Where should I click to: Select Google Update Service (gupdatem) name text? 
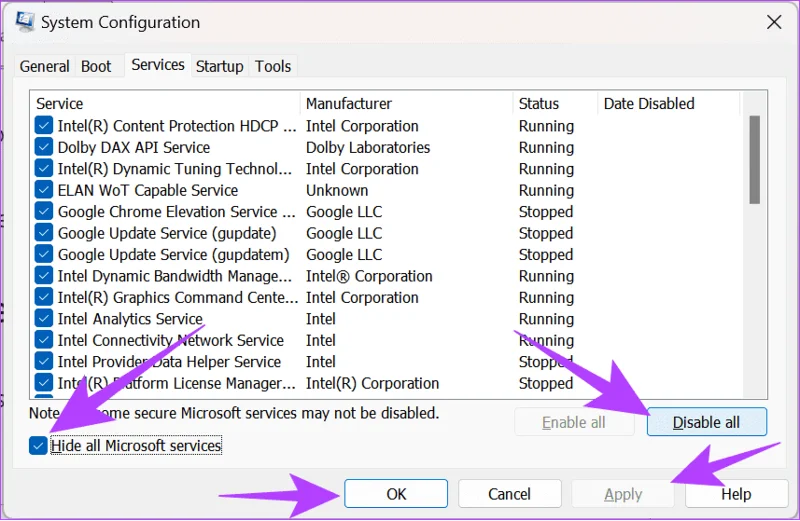click(x=173, y=255)
